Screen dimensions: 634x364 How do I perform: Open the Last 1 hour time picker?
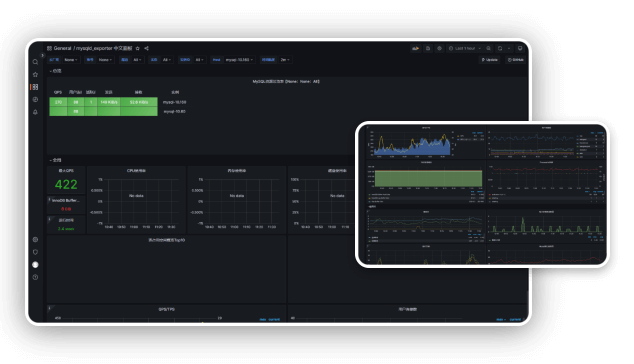pos(465,48)
